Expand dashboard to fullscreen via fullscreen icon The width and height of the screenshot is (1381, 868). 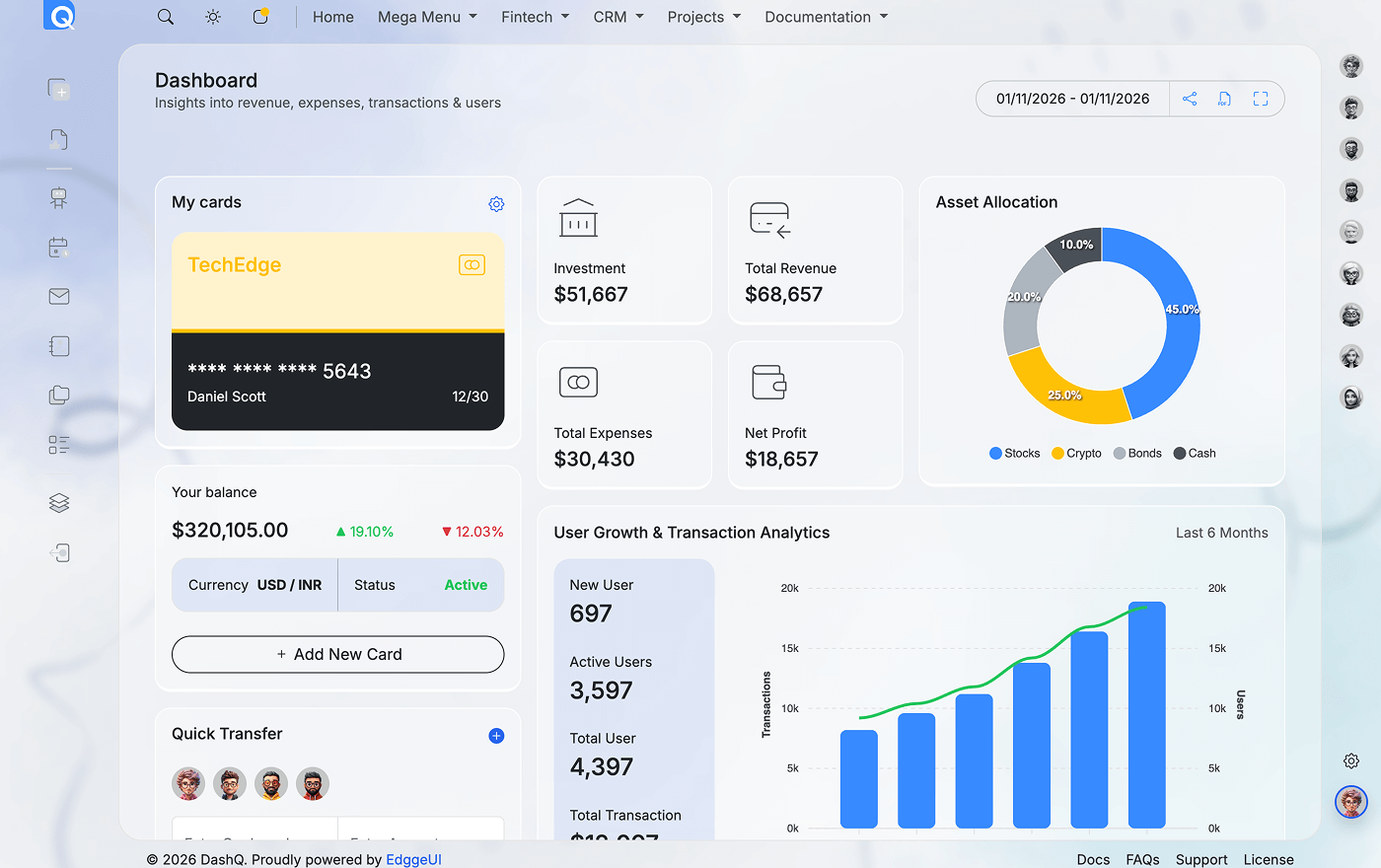tap(1261, 99)
